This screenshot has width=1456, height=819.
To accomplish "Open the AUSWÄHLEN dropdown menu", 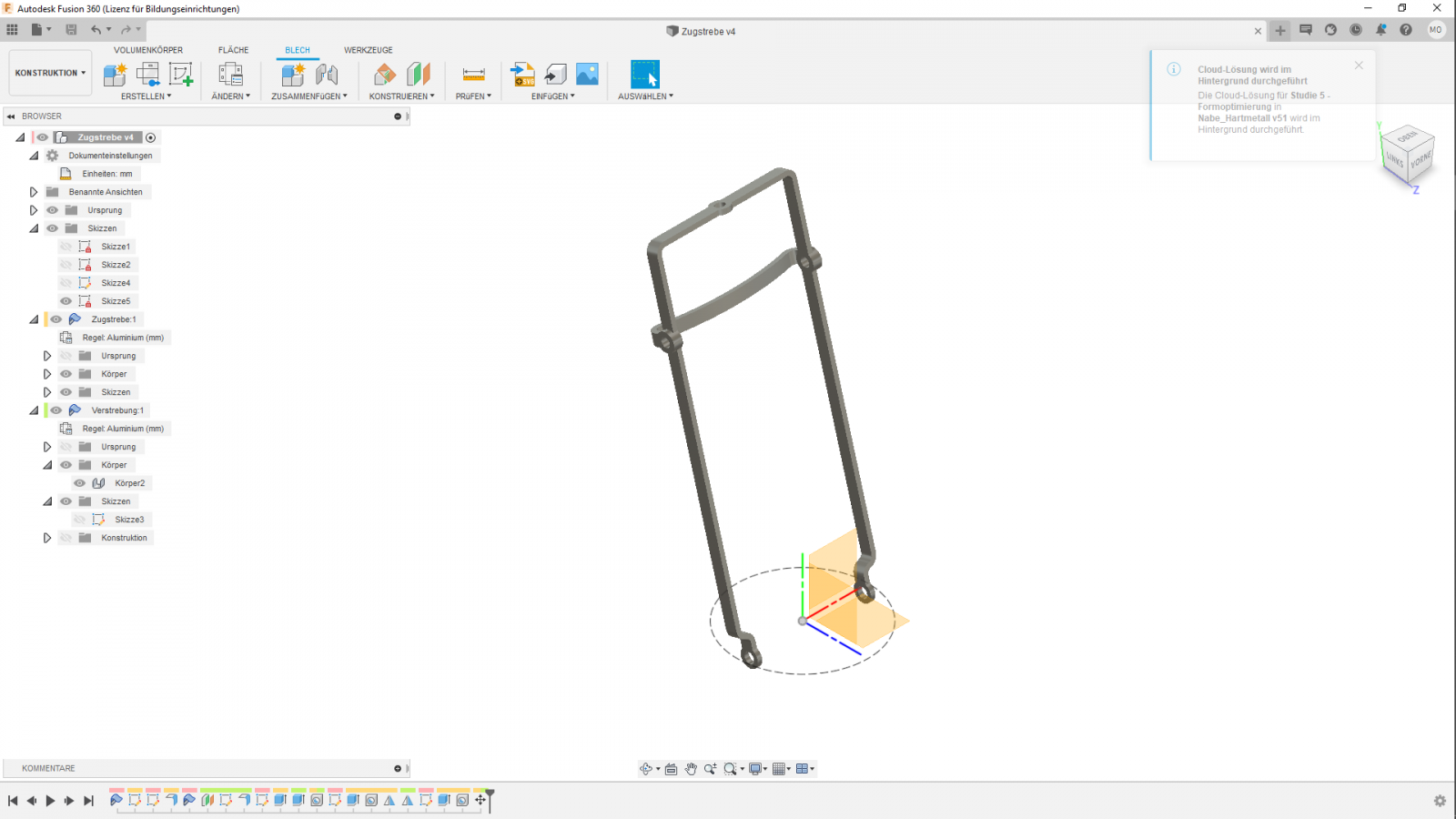I will [646, 96].
